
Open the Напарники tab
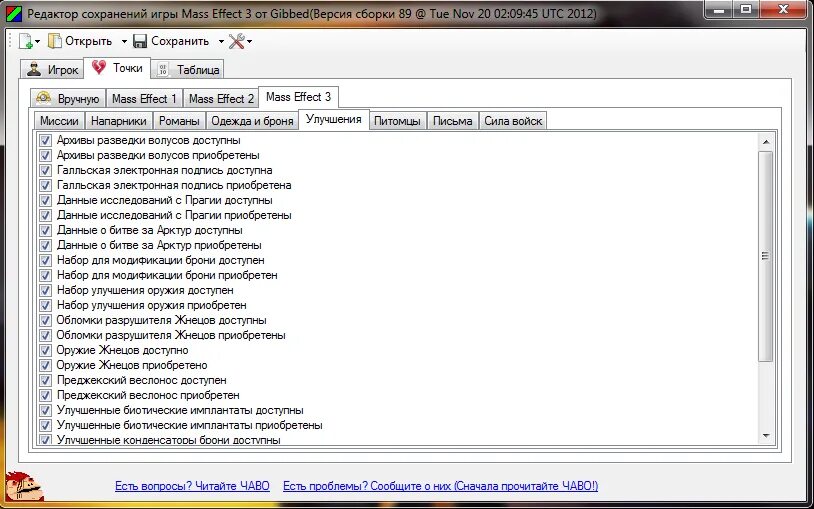119,121
